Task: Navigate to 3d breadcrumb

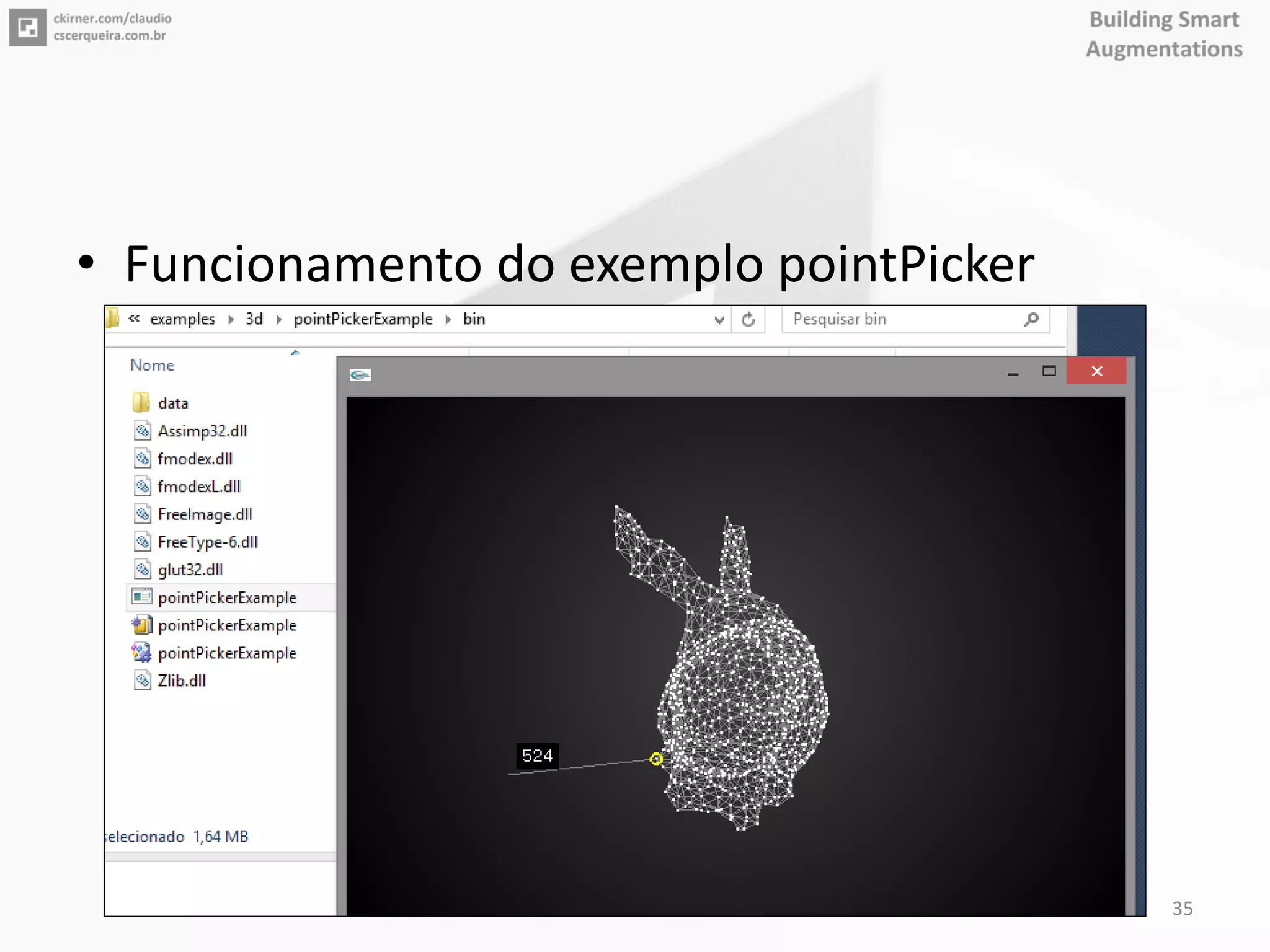Action: pos(254,319)
